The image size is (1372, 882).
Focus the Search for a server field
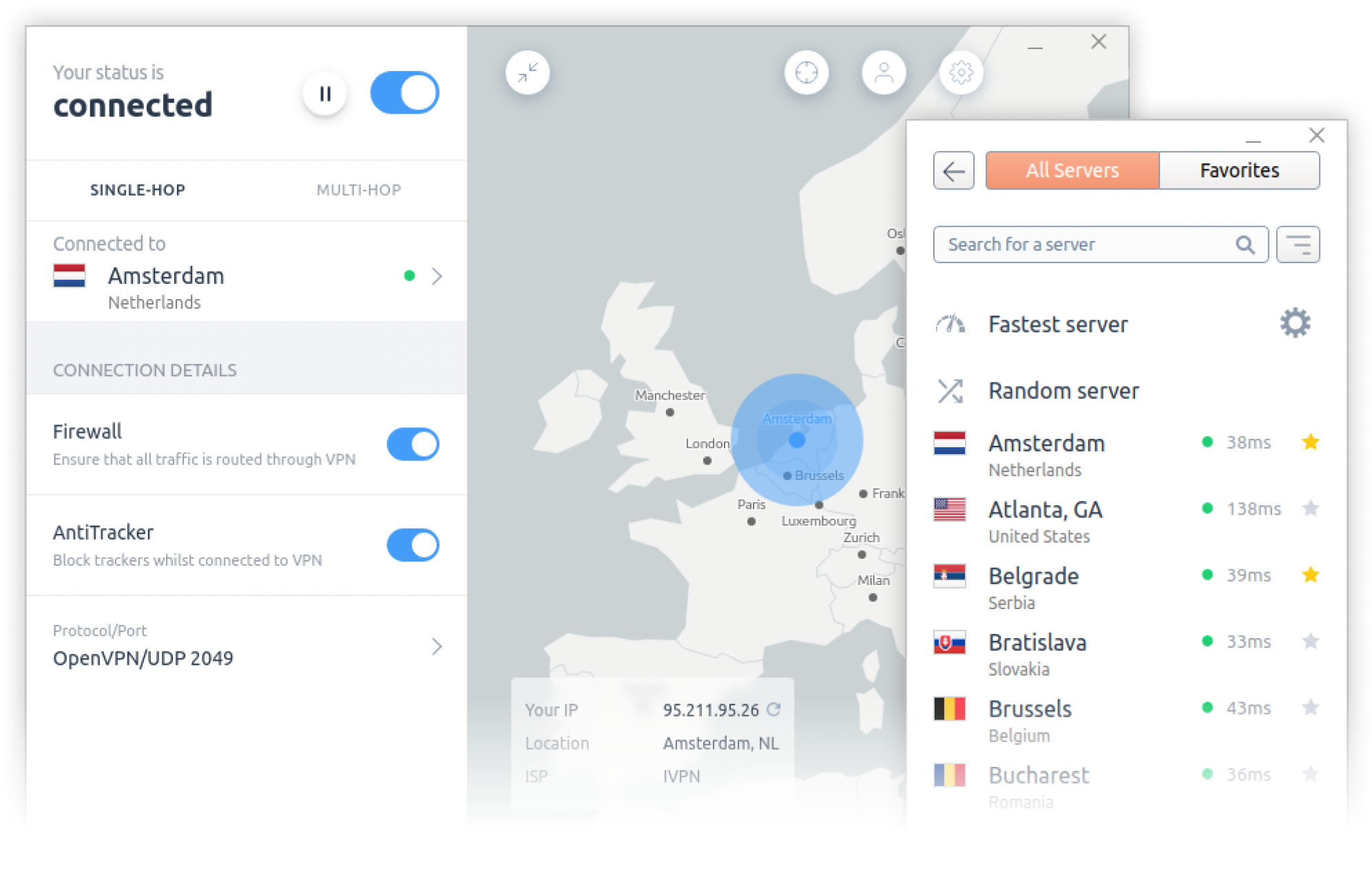coord(1100,245)
